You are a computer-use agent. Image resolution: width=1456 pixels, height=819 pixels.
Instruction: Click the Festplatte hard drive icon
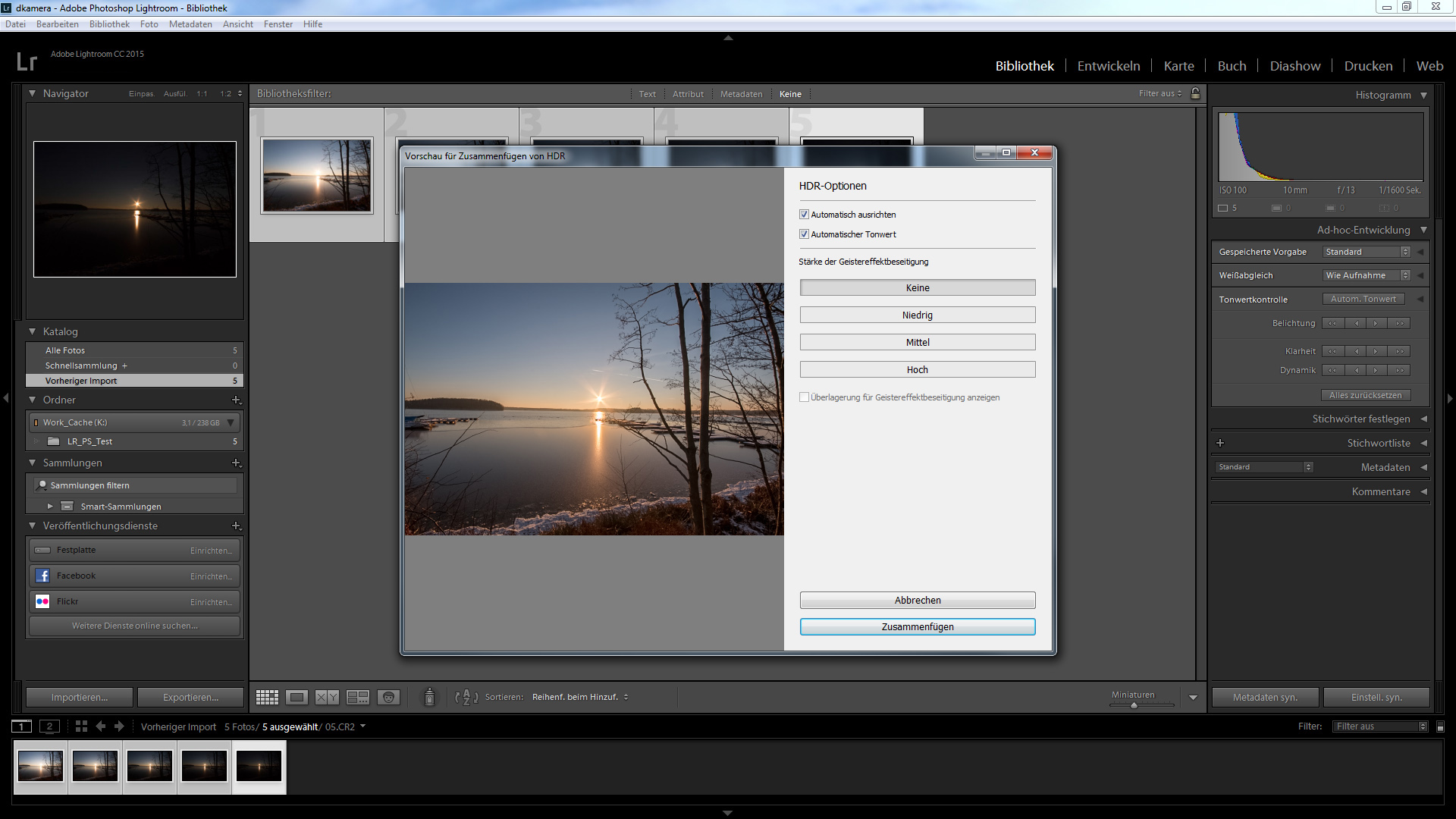(42, 550)
